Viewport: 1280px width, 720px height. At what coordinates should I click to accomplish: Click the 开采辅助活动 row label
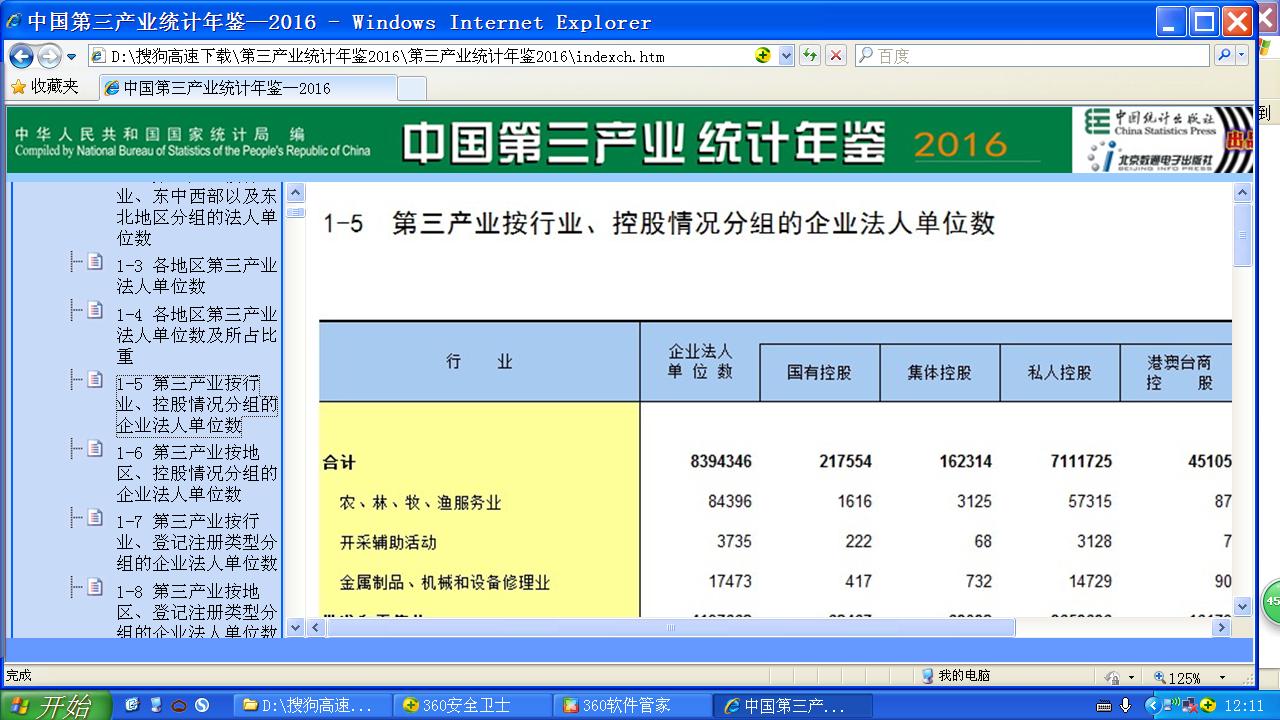tap(388, 542)
